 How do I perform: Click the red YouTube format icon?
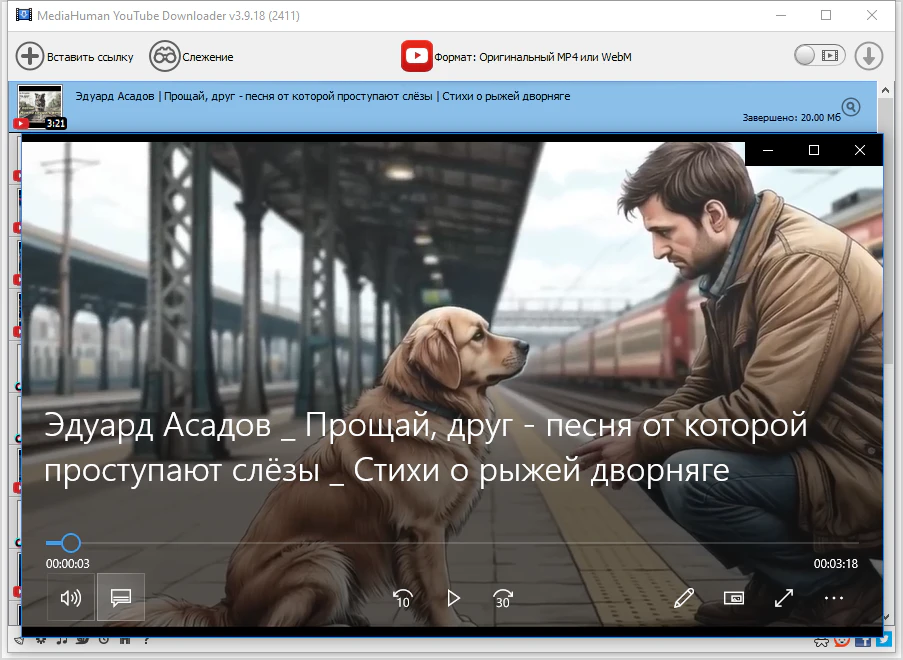click(x=416, y=56)
